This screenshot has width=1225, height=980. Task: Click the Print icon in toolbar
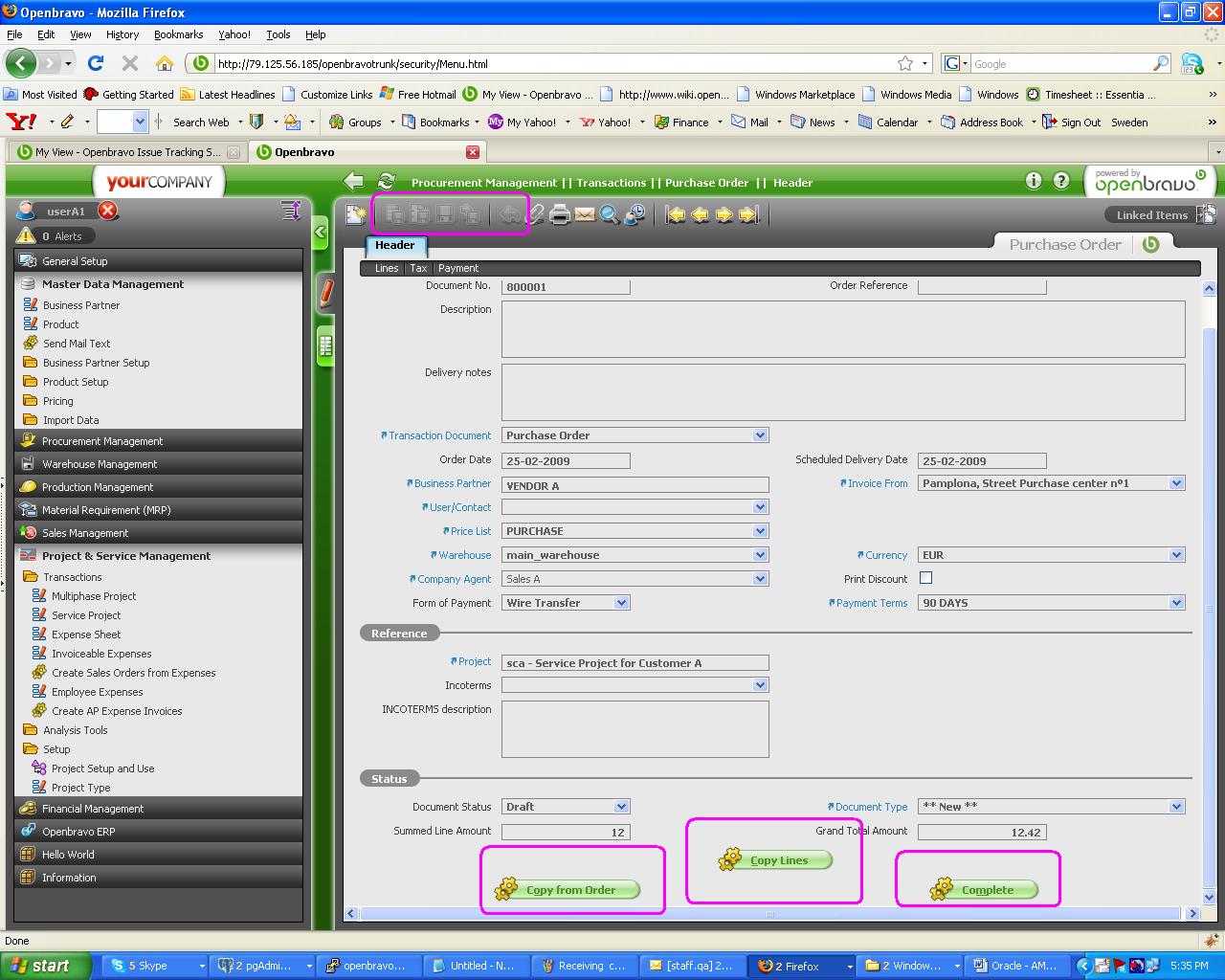[x=560, y=214]
